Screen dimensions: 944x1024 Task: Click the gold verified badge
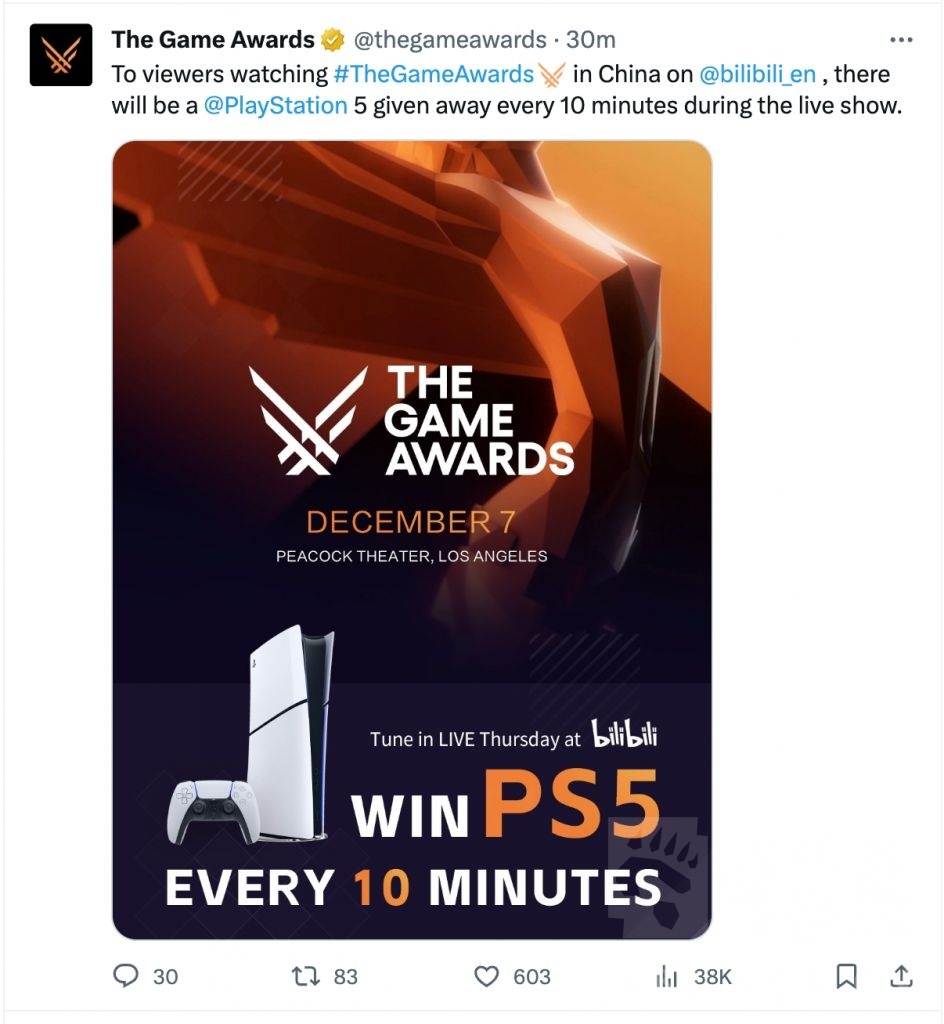pos(332,40)
